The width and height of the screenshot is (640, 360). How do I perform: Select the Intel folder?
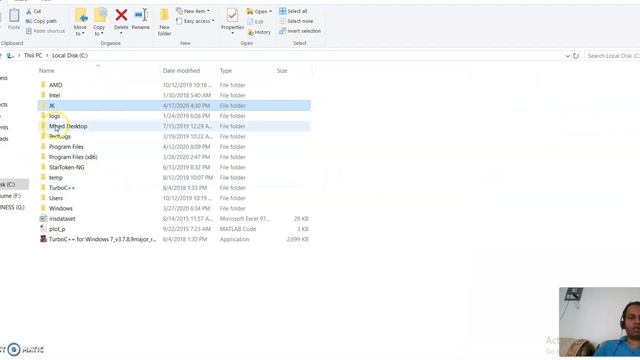click(174, 95)
